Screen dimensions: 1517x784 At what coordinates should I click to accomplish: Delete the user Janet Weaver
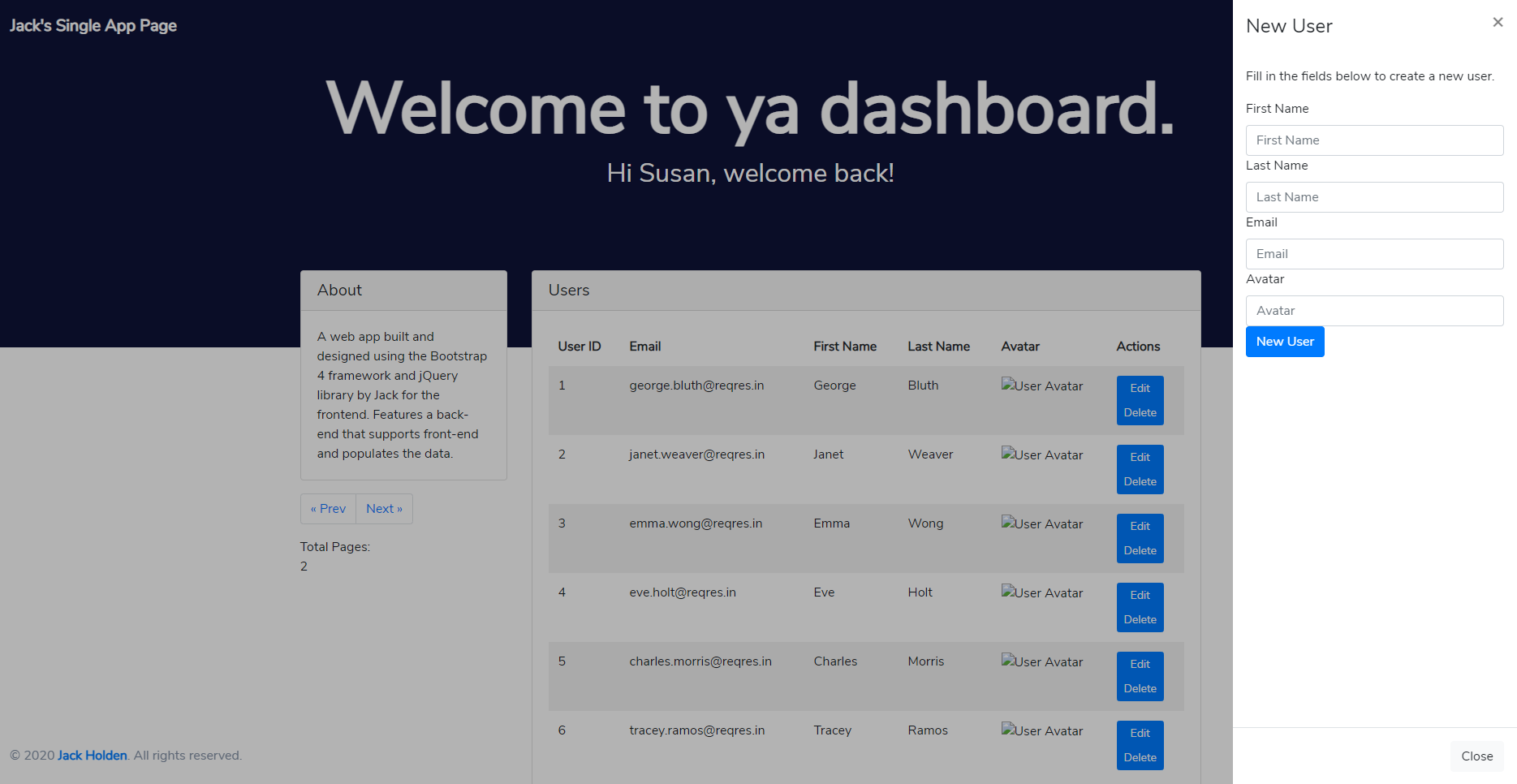[1140, 480]
